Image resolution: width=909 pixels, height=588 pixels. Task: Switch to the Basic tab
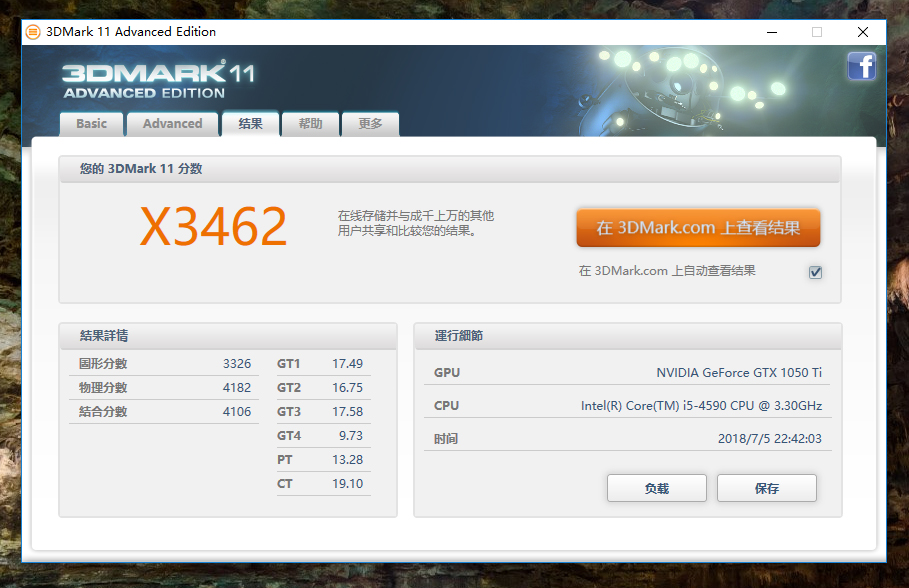click(92, 124)
